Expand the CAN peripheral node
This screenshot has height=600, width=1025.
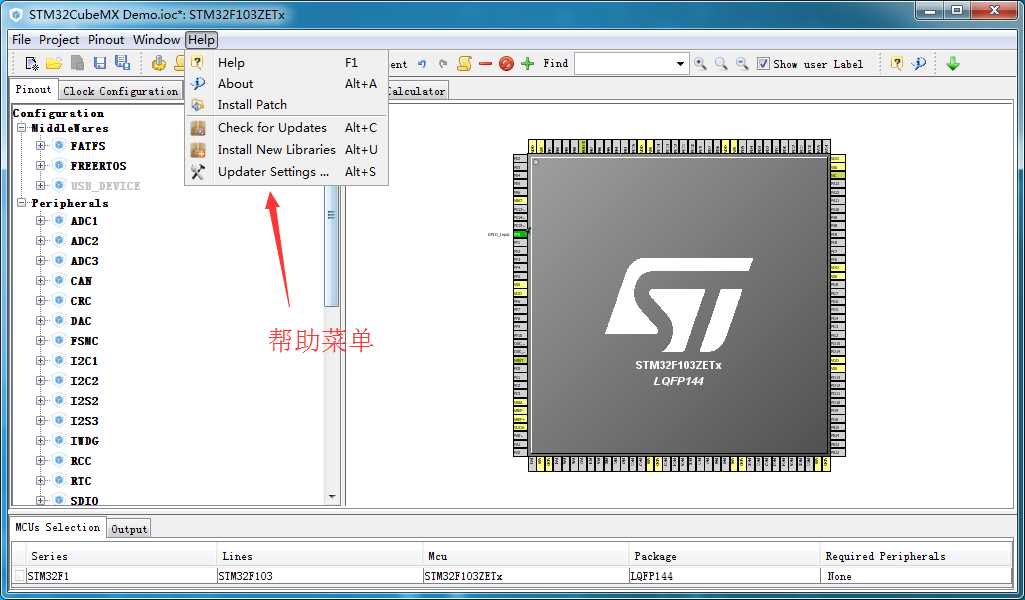(41, 280)
